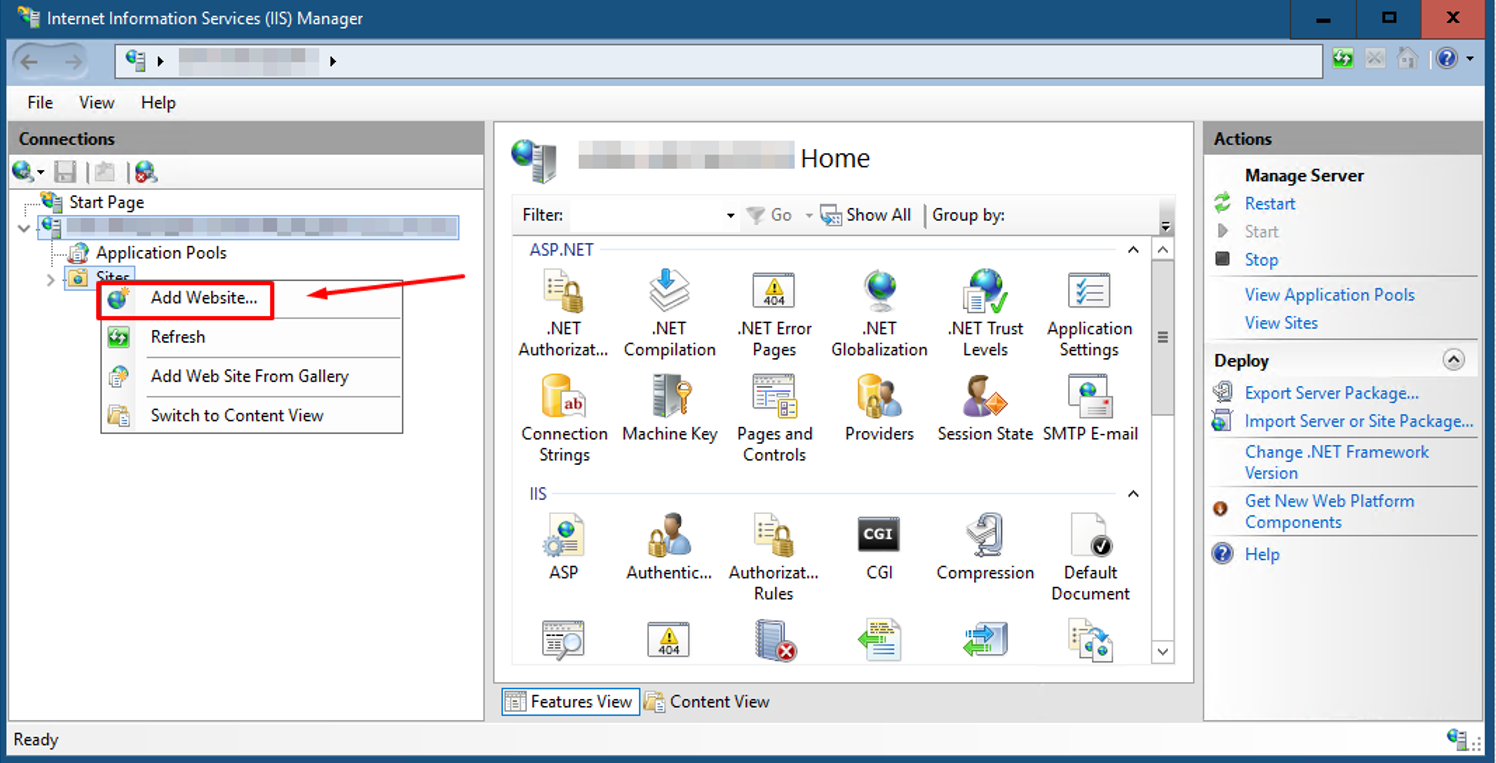Expand the Sites node arrow
Screen dimensions: 1496x763
[x=51, y=280]
